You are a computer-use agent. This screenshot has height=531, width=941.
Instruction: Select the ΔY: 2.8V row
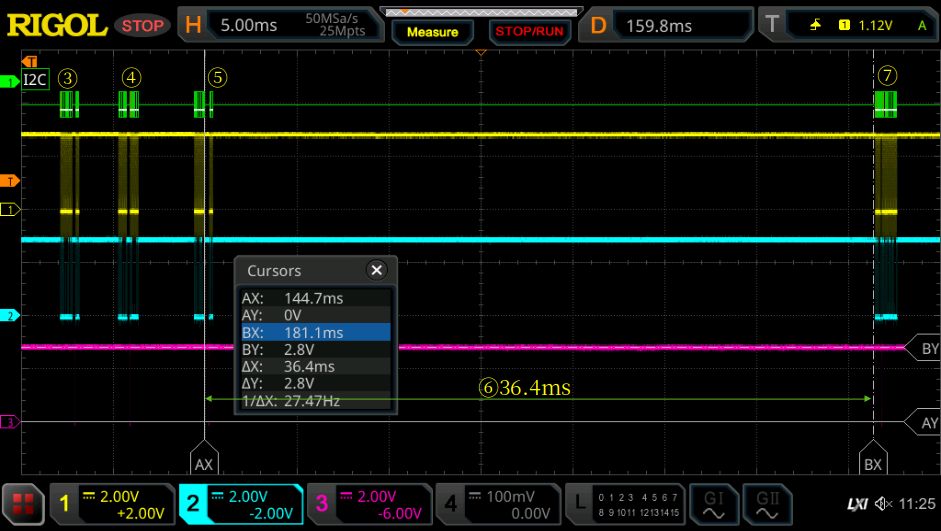tap(316, 383)
